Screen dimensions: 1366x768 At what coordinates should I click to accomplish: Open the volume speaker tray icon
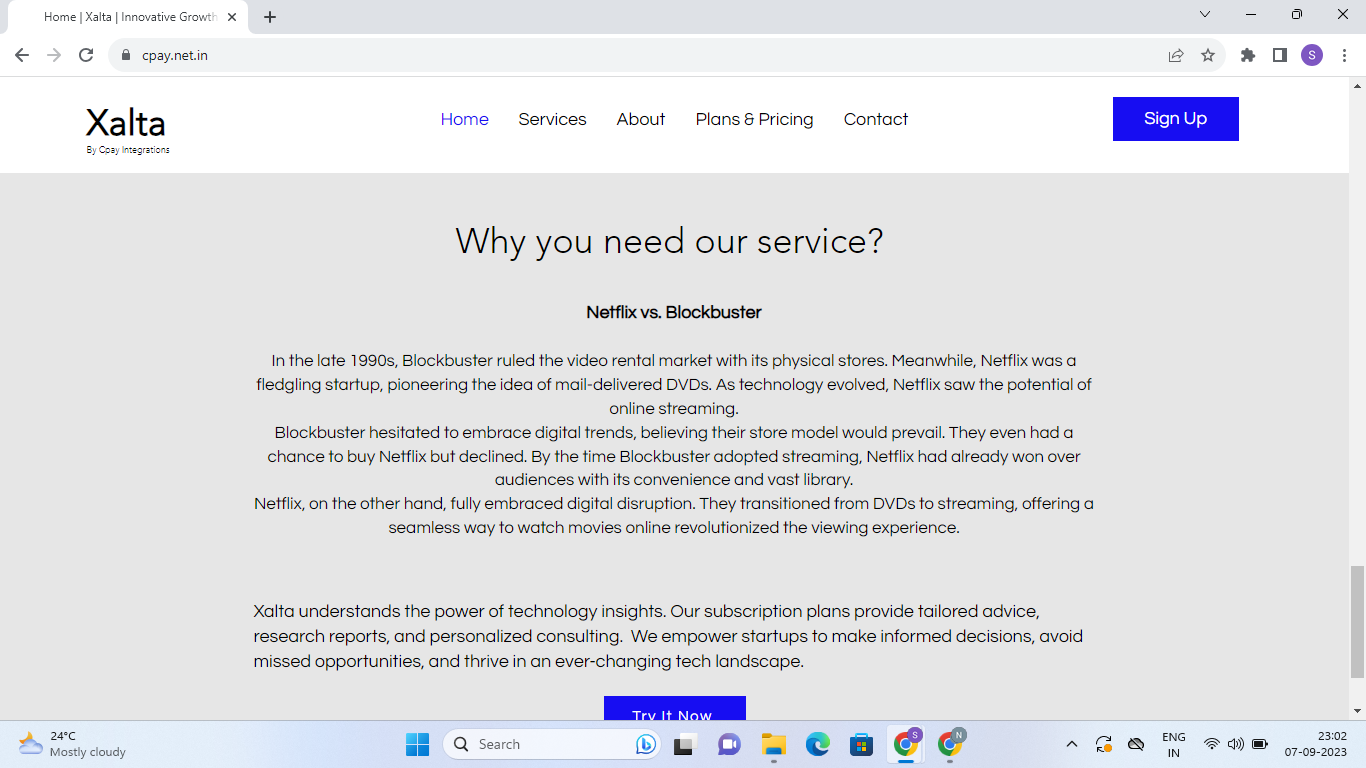(1236, 744)
